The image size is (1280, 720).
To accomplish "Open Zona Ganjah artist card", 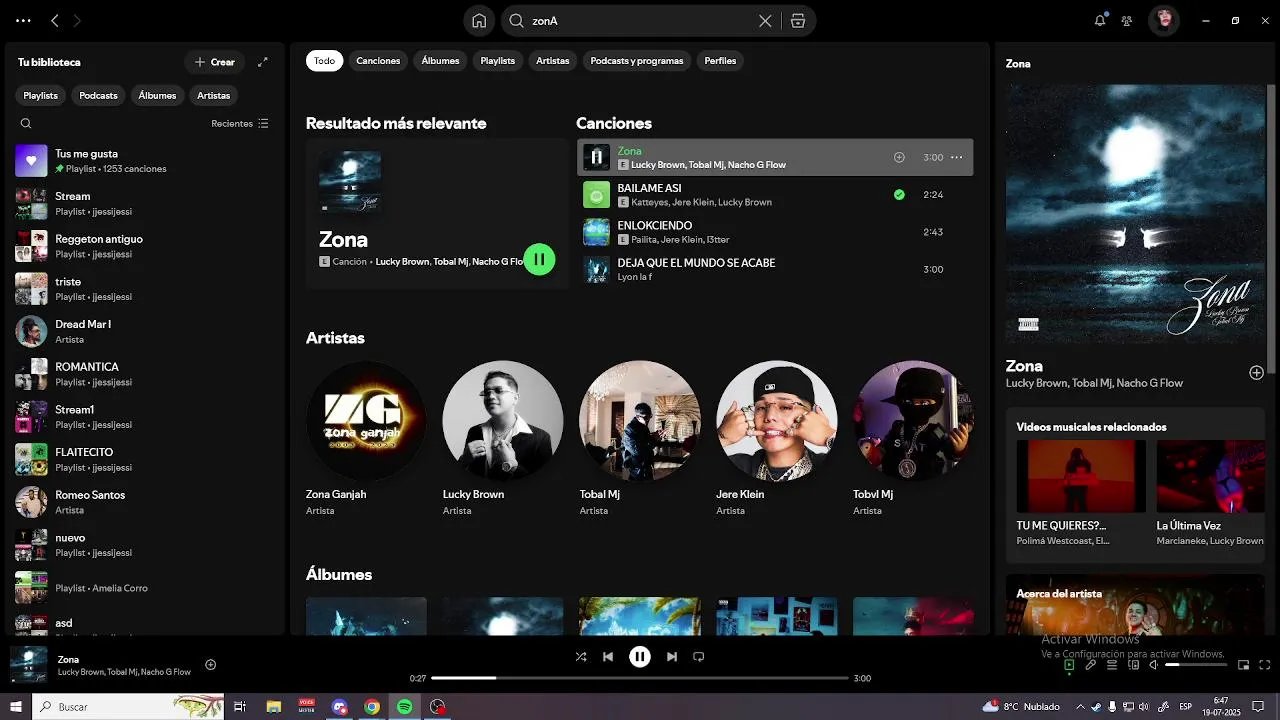I will pos(366,439).
